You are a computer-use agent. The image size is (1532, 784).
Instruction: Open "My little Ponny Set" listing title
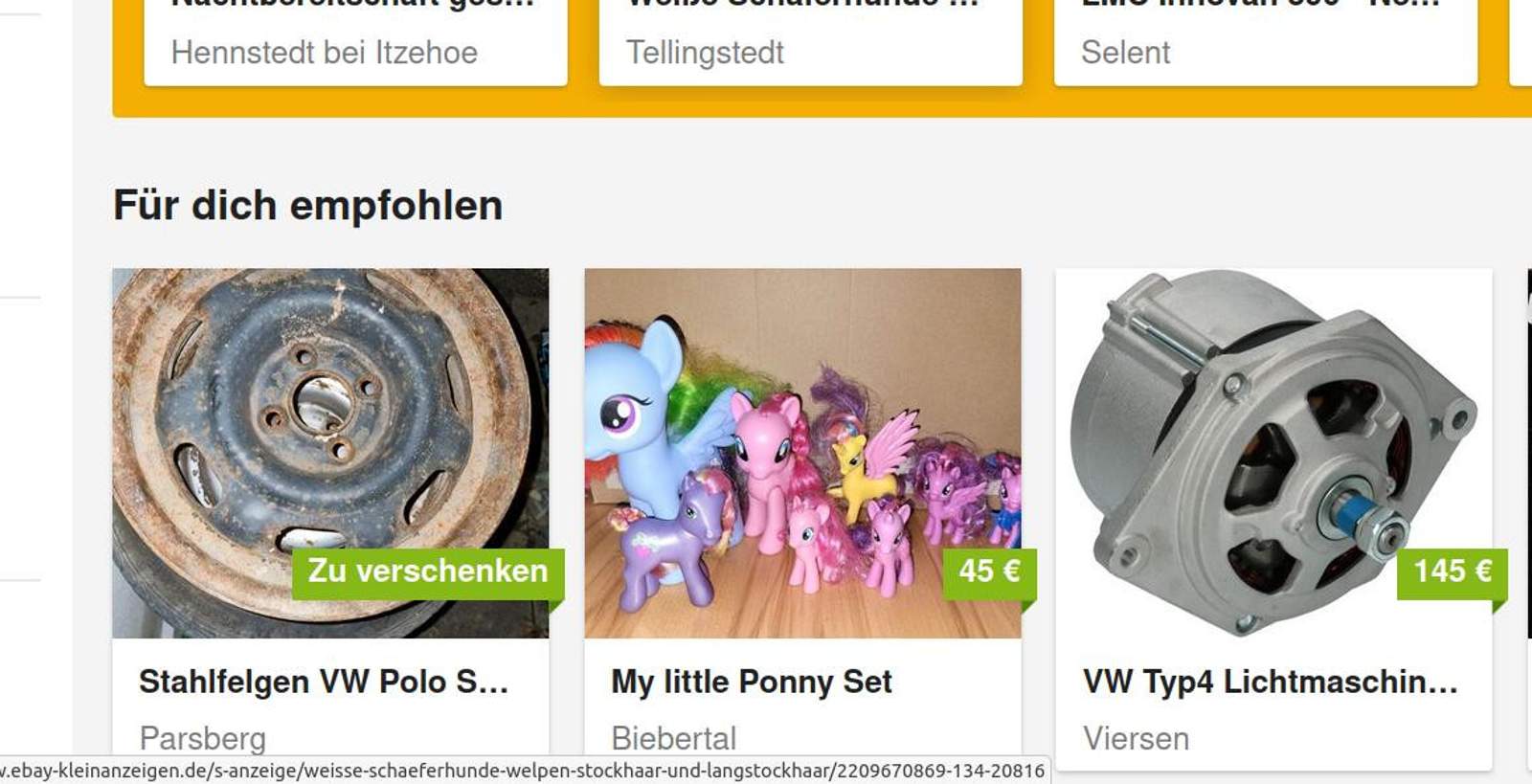pos(752,682)
